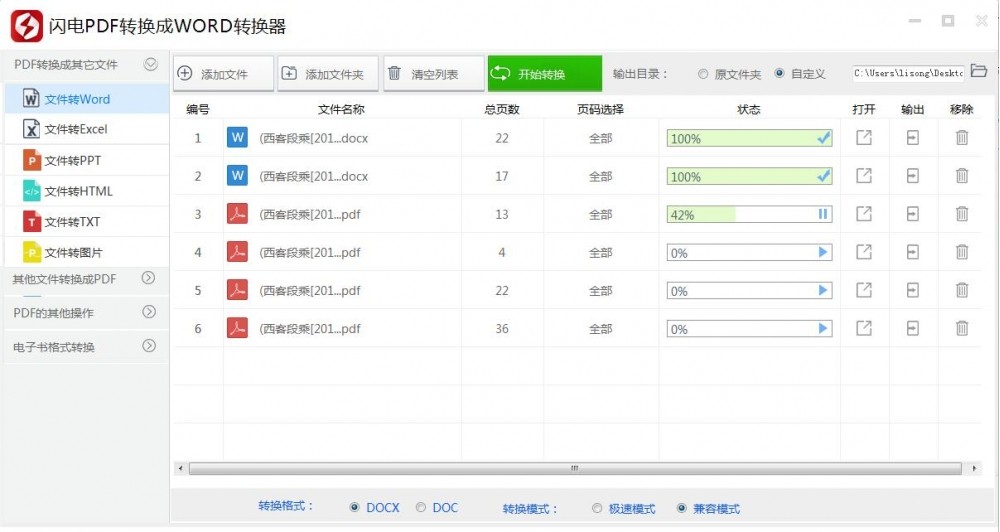The height and width of the screenshot is (532, 1000).
Task: Open the output folder browse icon
Action: [979, 71]
